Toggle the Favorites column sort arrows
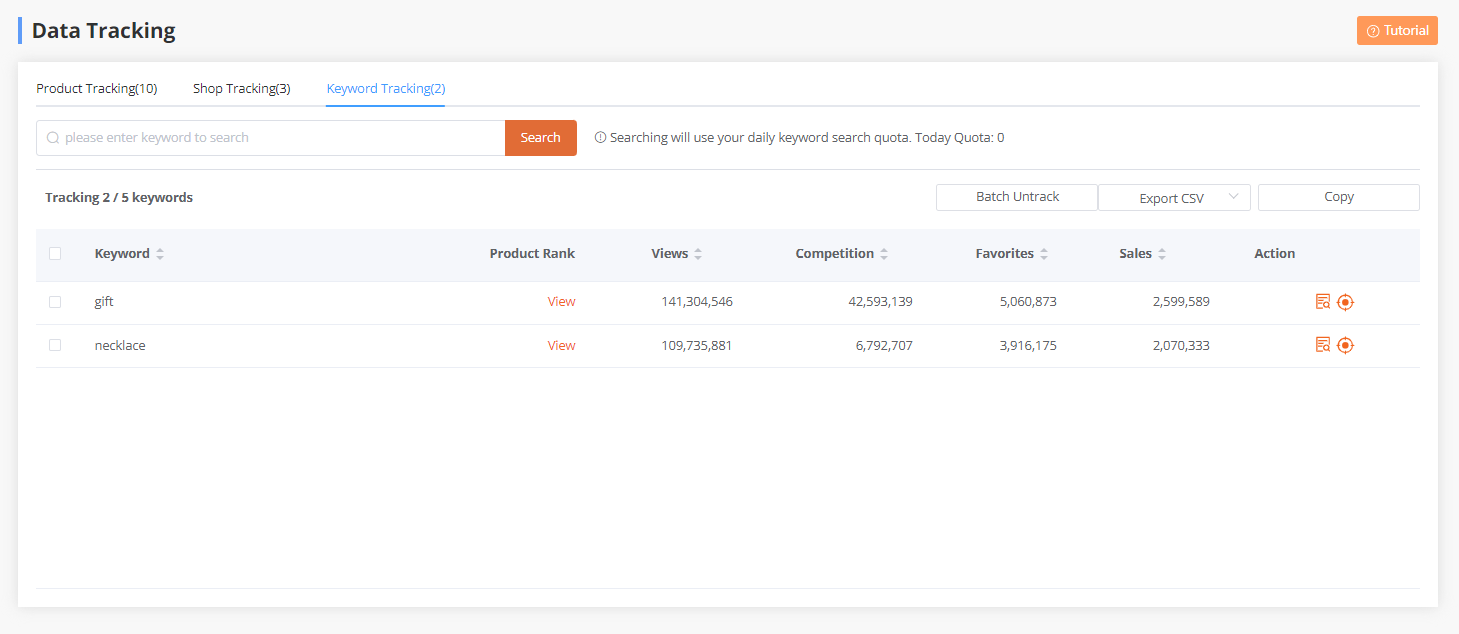This screenshot has height=634, width=1459. click(1045, 253)
